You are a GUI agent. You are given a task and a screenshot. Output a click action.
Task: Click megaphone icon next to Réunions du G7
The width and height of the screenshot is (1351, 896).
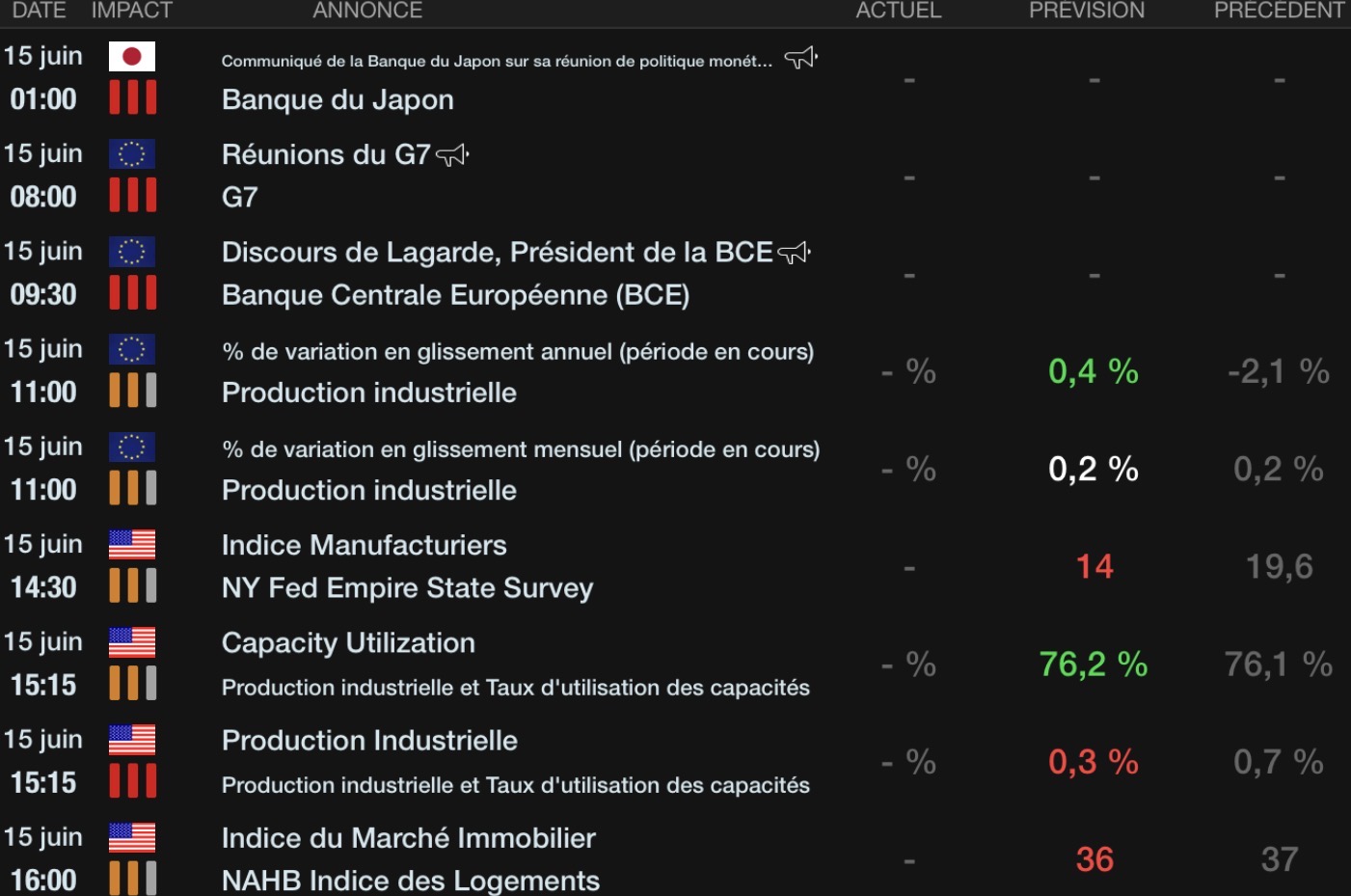452,154
